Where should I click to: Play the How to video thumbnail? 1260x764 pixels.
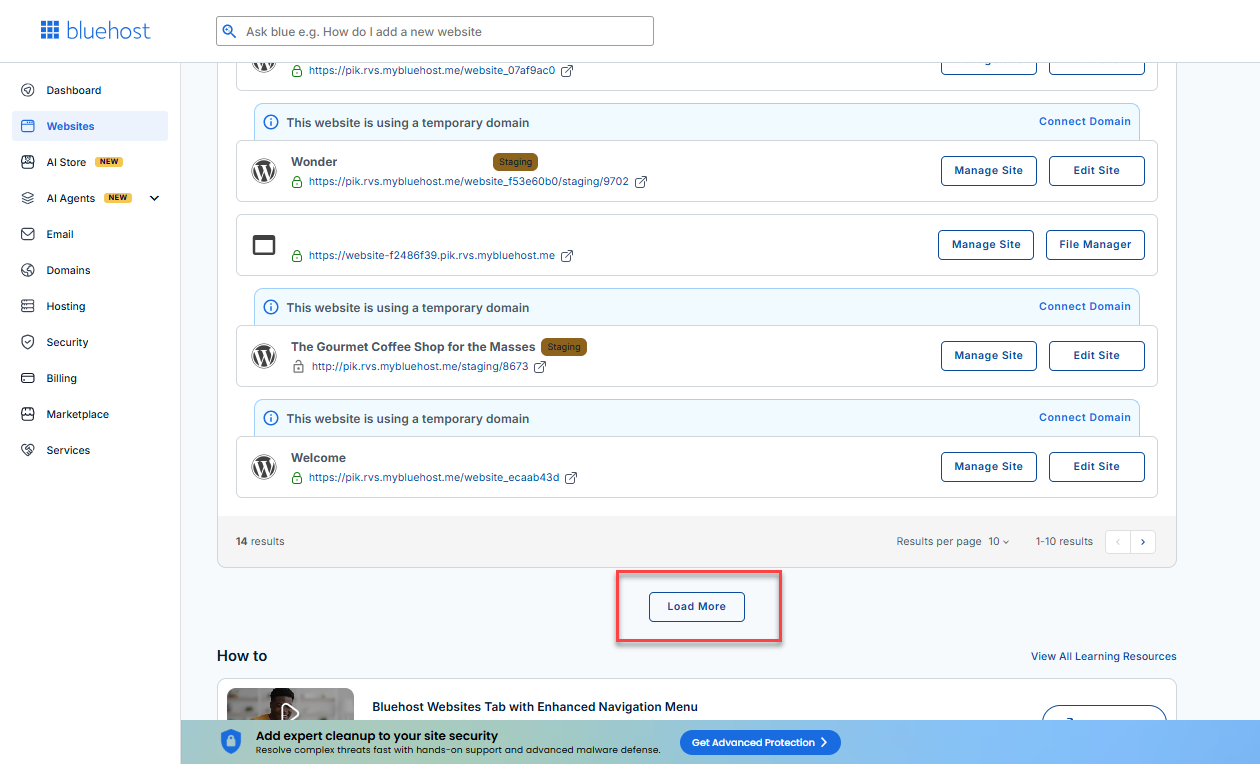(x=290, y=711)
